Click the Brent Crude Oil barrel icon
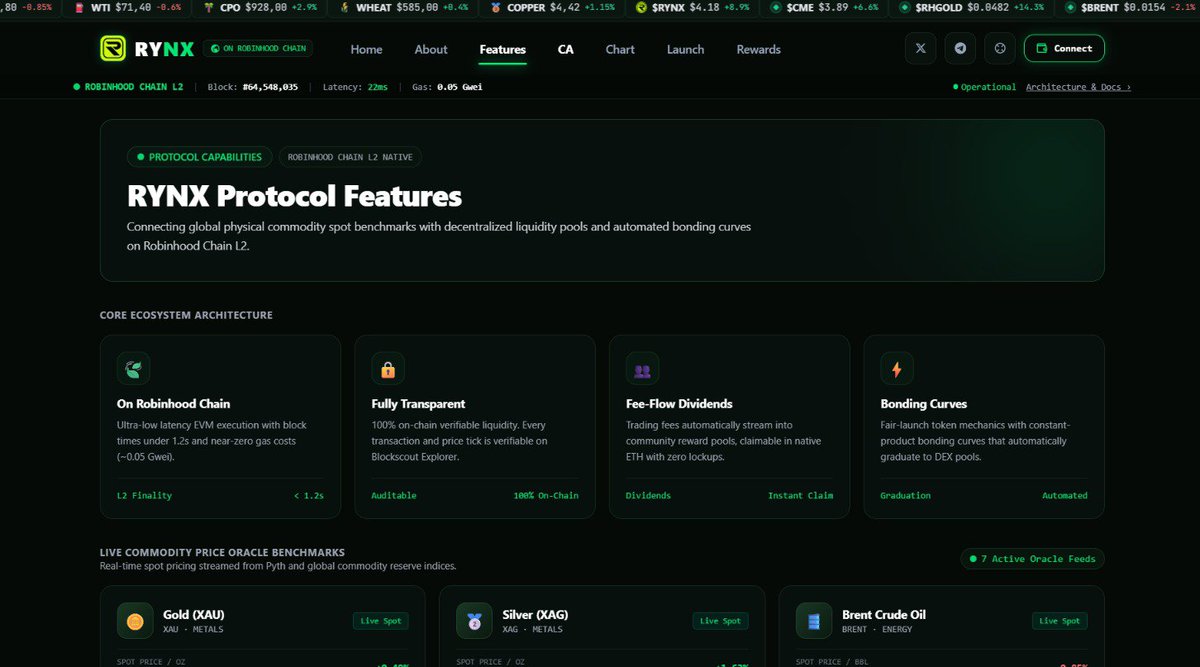1200x667 pixels. [x=814, y=621]
